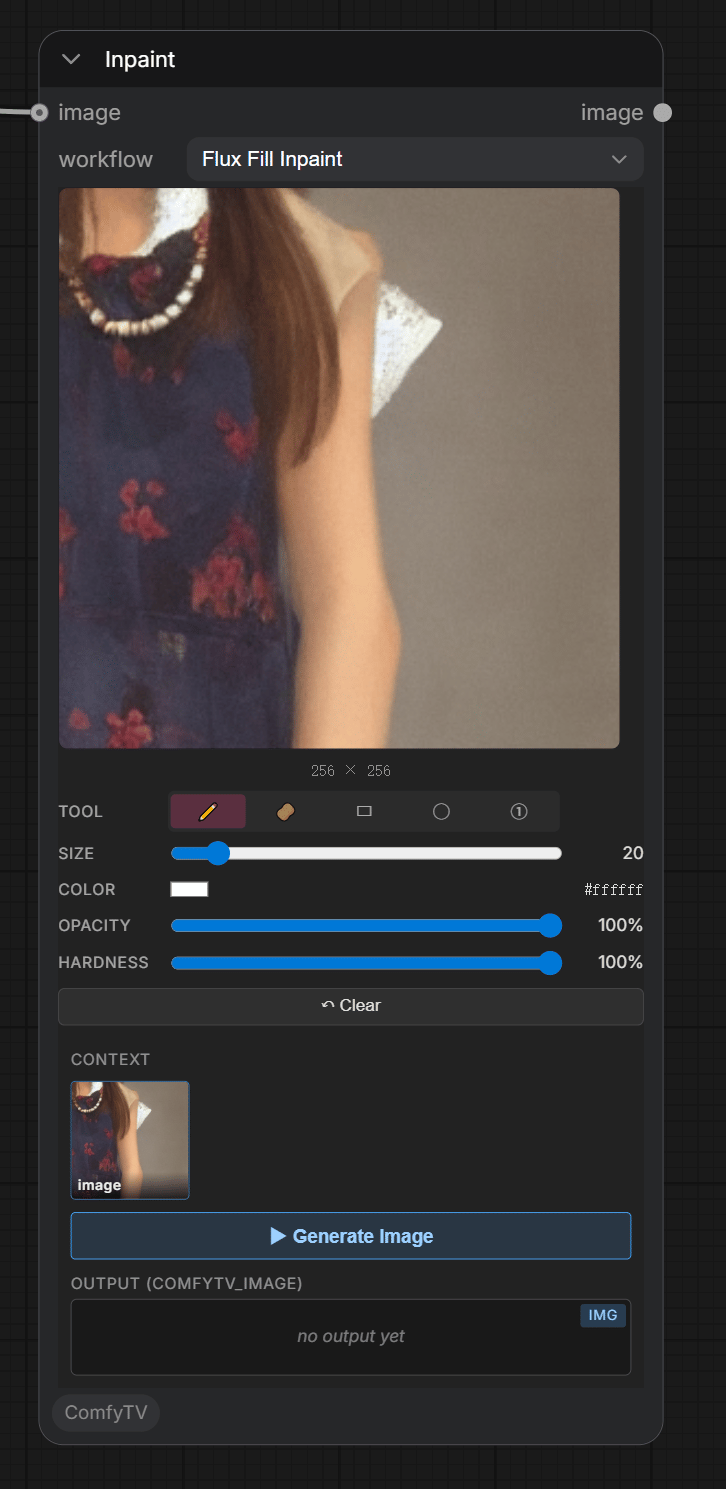This screenshot has width=726, height=1489.
Task: Click Generate Image button
Action: [351, 1236]
